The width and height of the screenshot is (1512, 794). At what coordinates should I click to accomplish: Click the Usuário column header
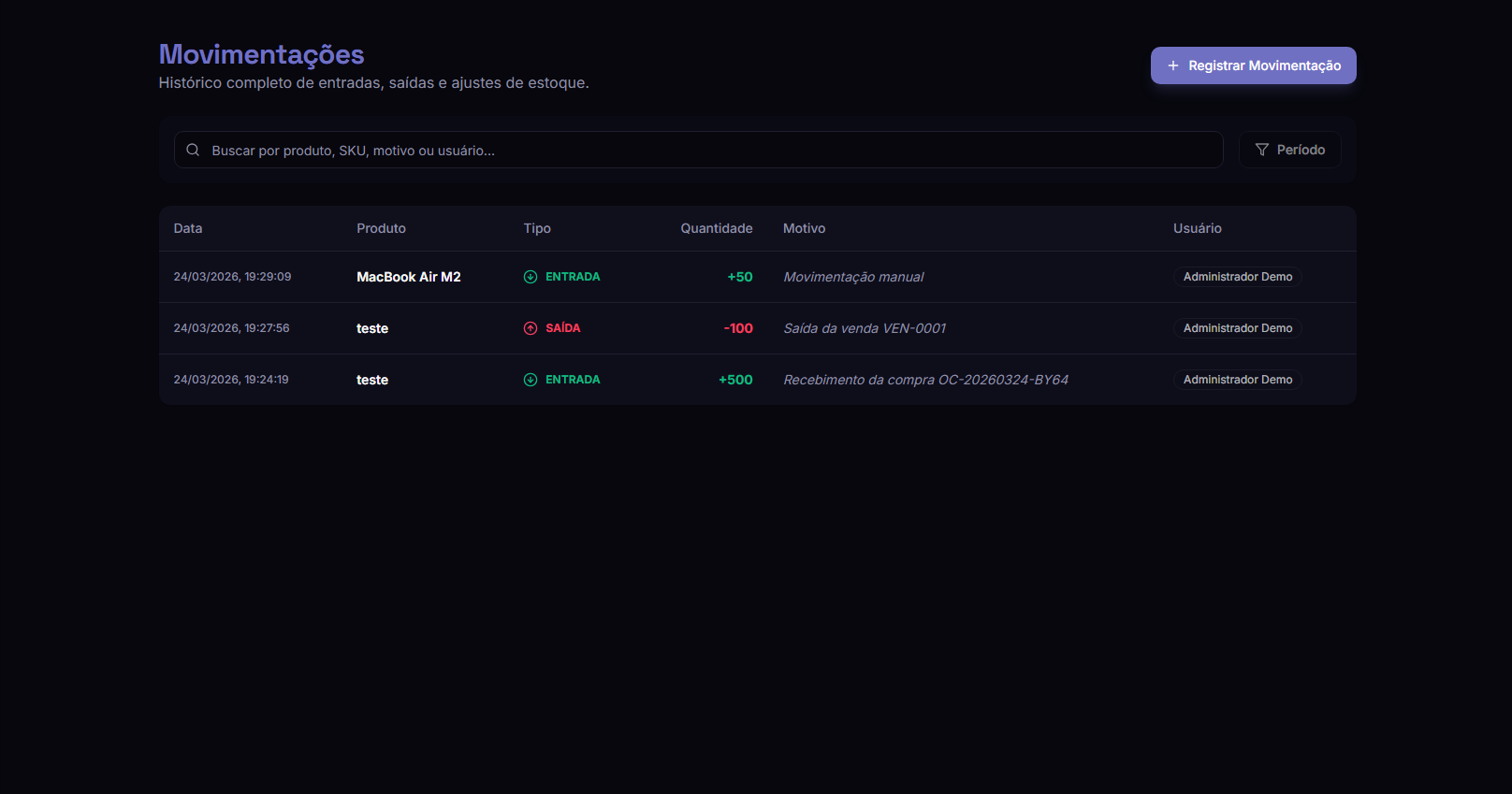[x=1197, y=228]
